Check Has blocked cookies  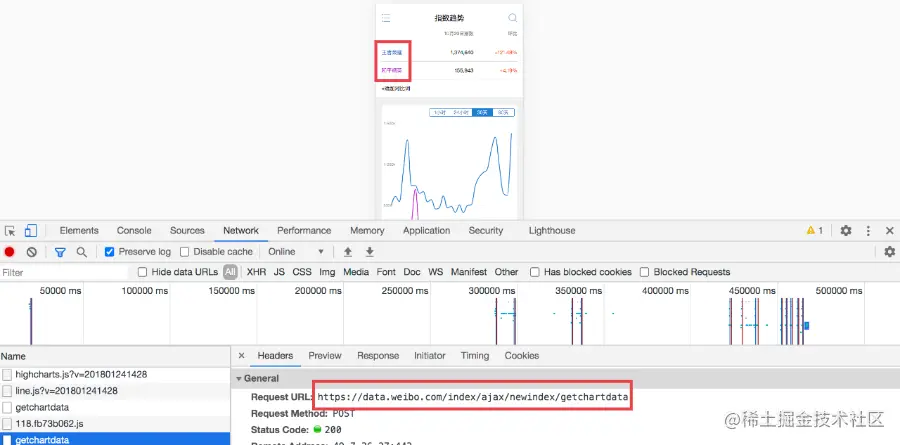pos(534,272)
